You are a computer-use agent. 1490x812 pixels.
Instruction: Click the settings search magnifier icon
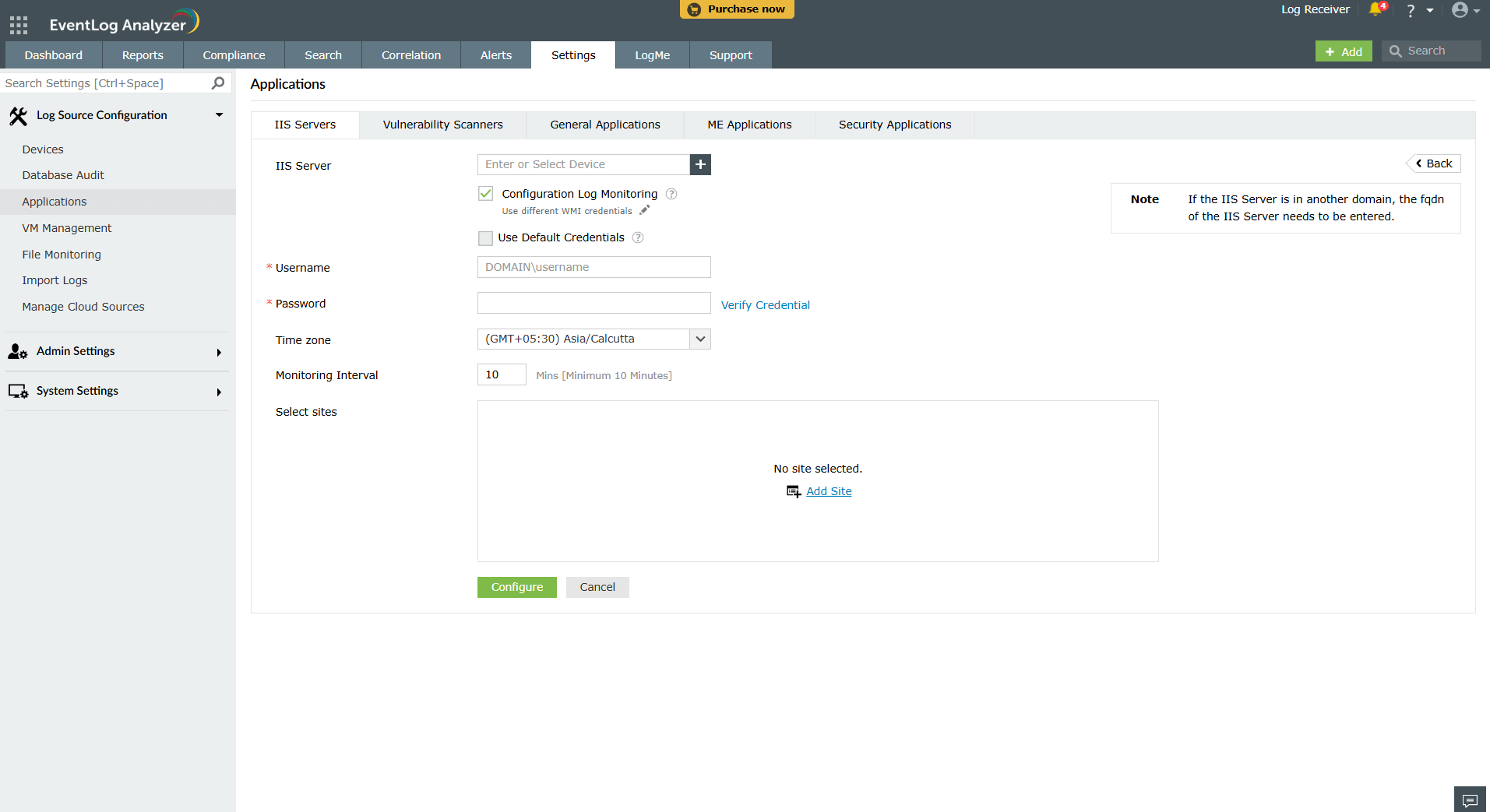tap(218, 83)
